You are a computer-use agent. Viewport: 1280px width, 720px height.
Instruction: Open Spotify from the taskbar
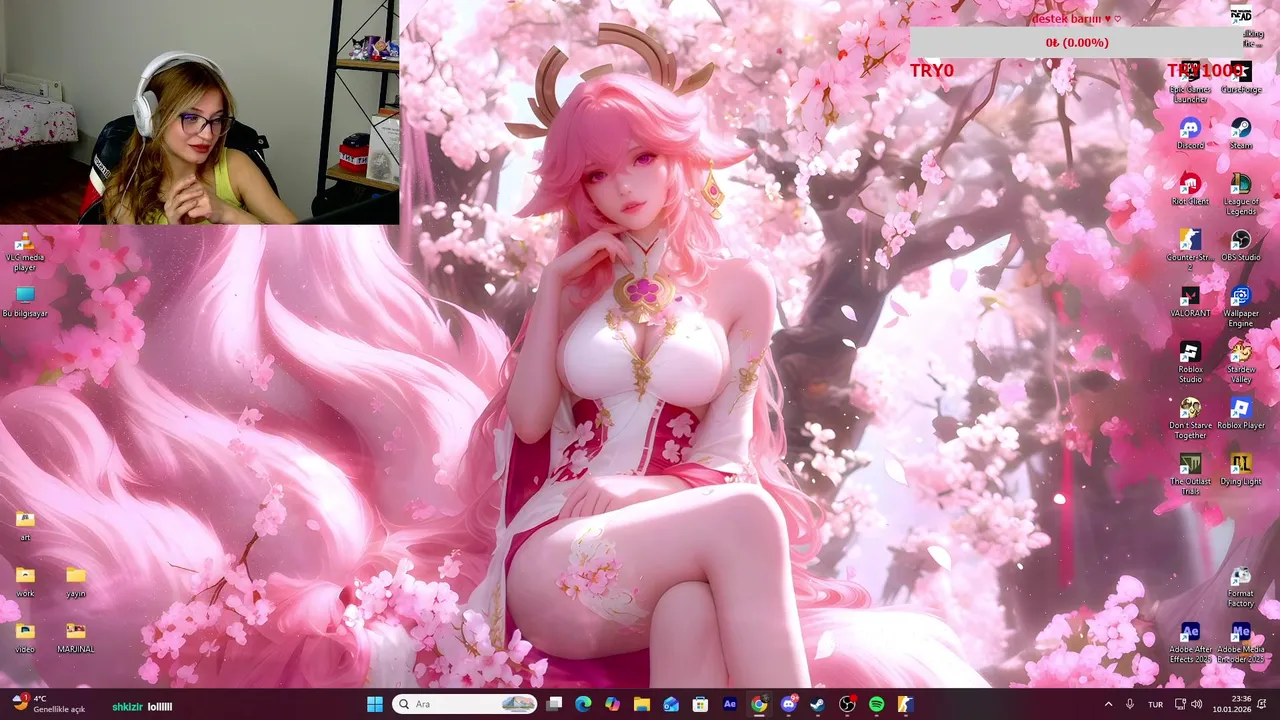(x=876, y=704)
